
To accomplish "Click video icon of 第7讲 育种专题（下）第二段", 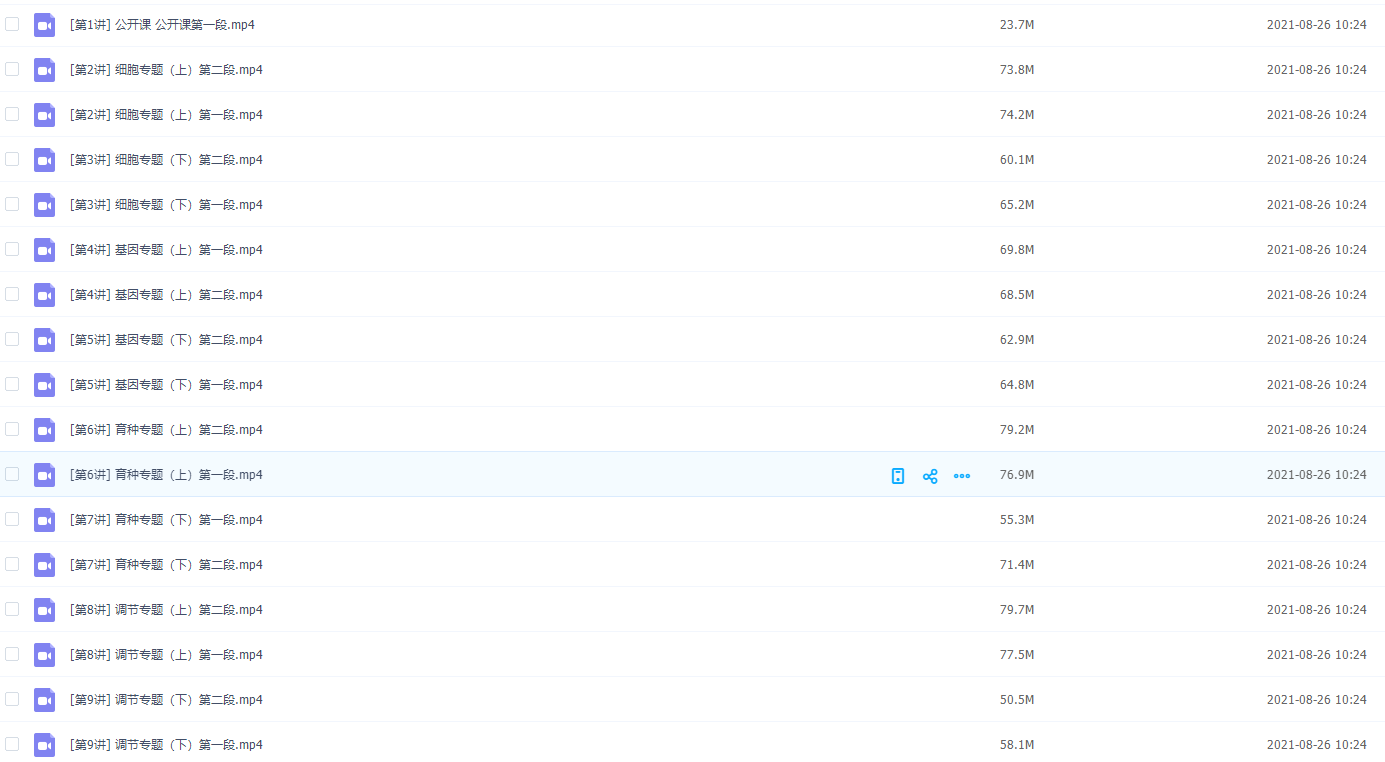I will click(44, 565).
